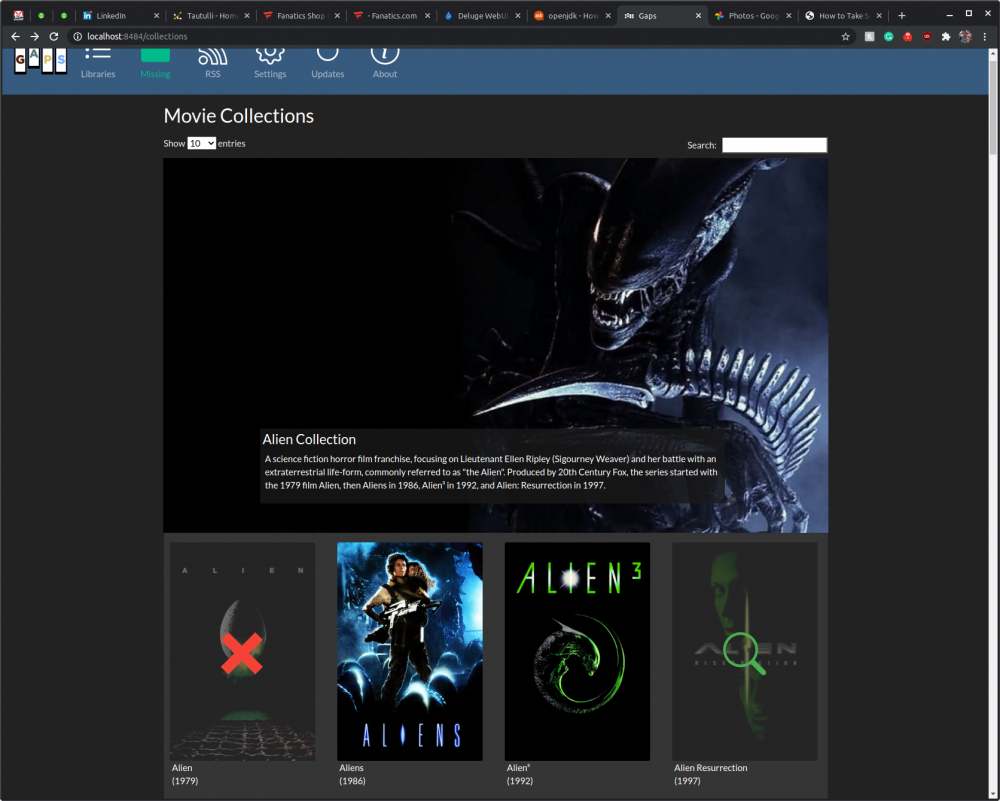The width and height of the screenshot is (1000, 801).
Task: Click the red X on Alien poster
Action: [242, 653]
